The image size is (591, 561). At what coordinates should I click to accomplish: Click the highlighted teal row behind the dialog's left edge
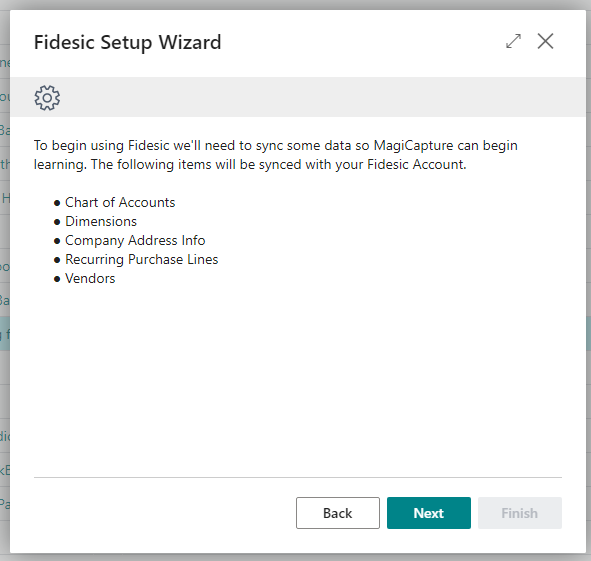pyautogui.click(x=5, y=334)
